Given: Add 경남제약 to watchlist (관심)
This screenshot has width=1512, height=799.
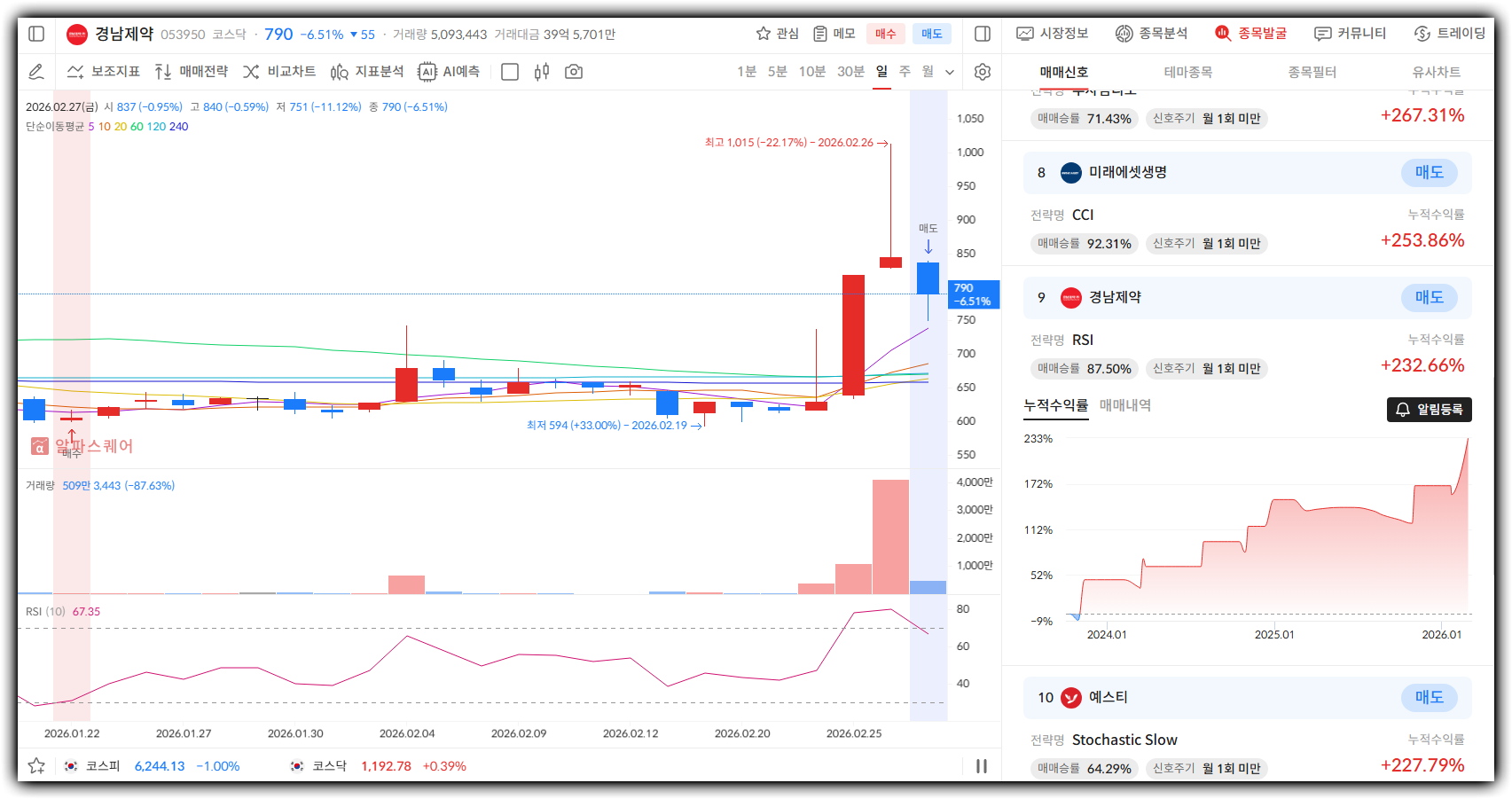Looking at the screenshot, I should click(777, 34).
